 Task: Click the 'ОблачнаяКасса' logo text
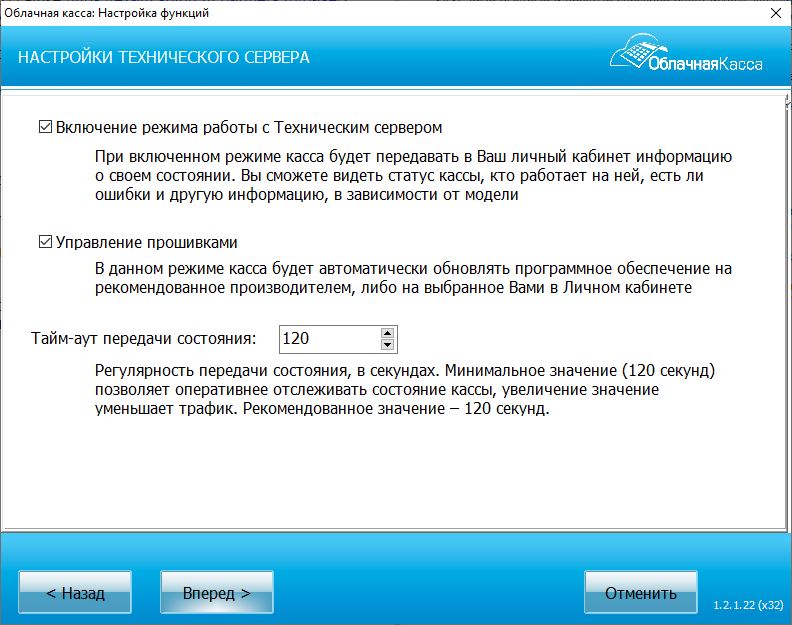(x=704, y=64)
